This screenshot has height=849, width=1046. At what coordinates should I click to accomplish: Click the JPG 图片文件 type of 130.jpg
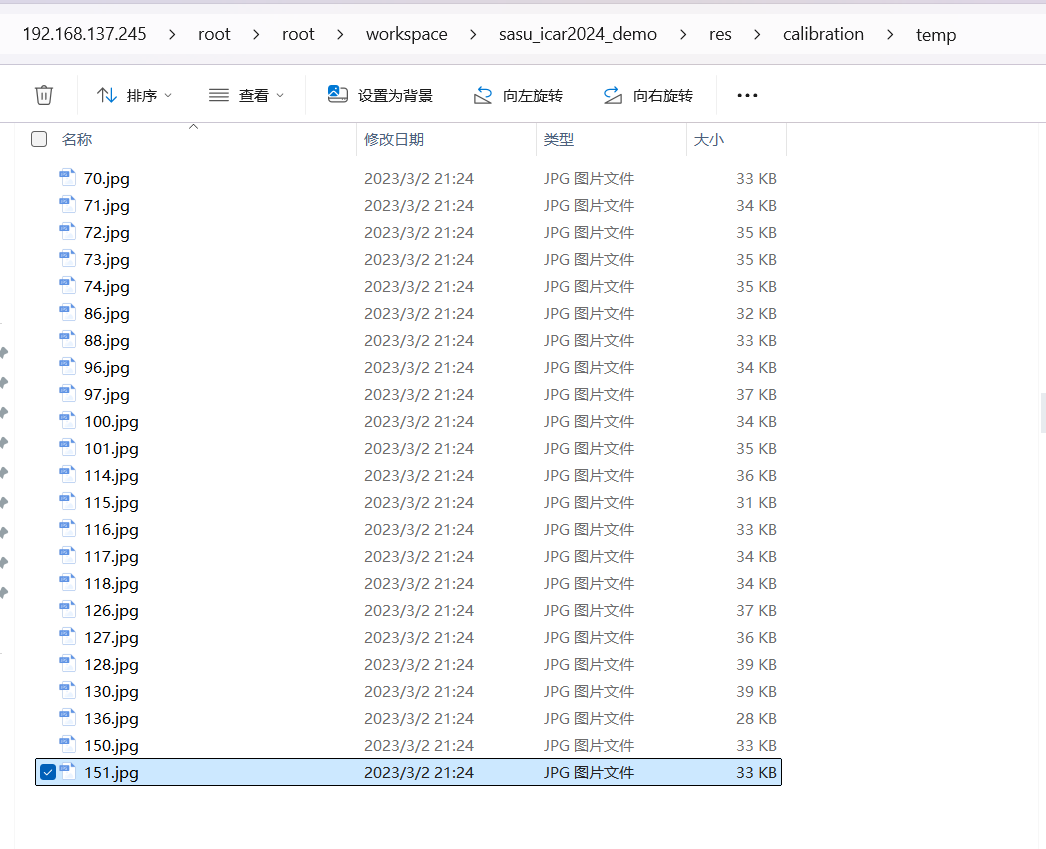(588, 692)
